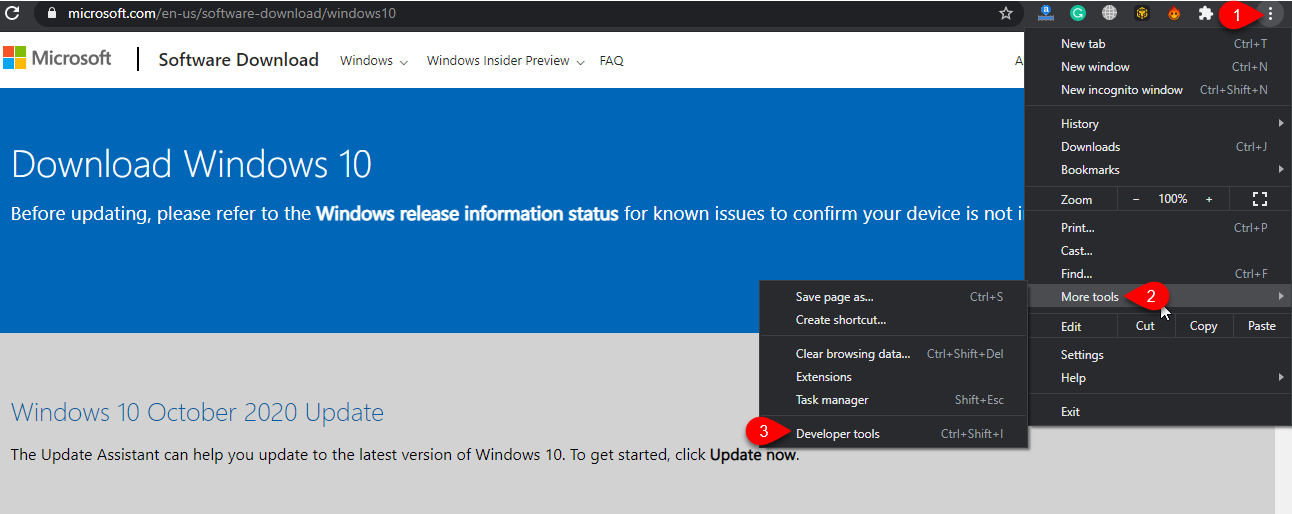Select New window from Chrome menu
1292x514 pixels.
pos(1158,67)
